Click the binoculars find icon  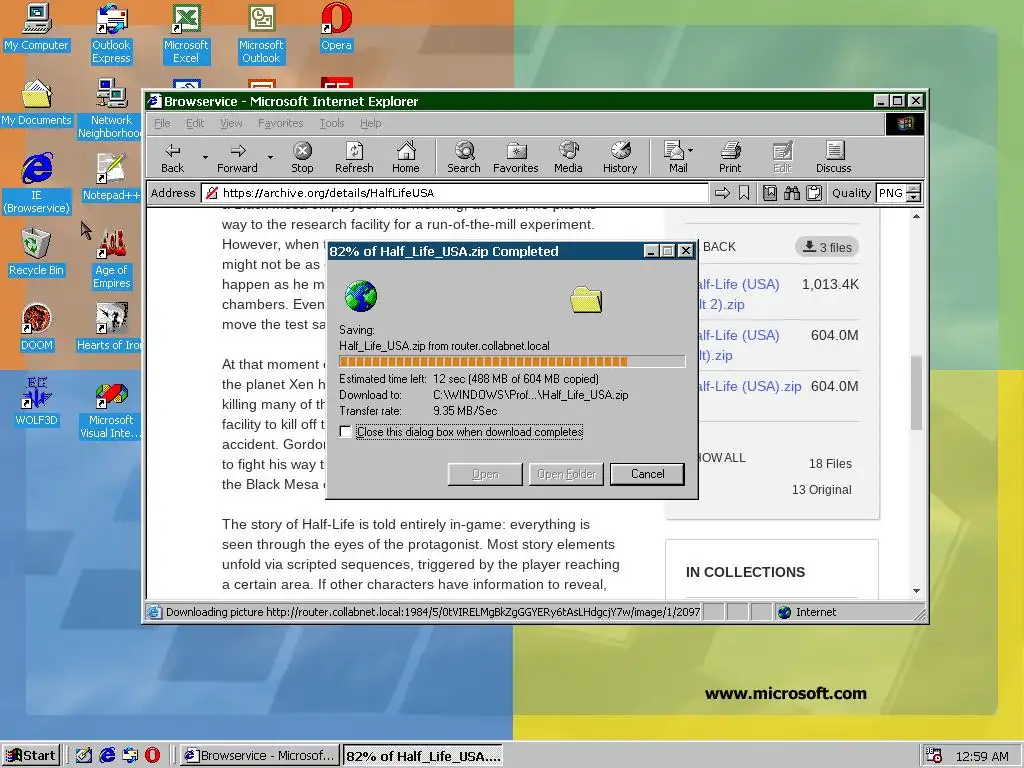pos(792,193)
